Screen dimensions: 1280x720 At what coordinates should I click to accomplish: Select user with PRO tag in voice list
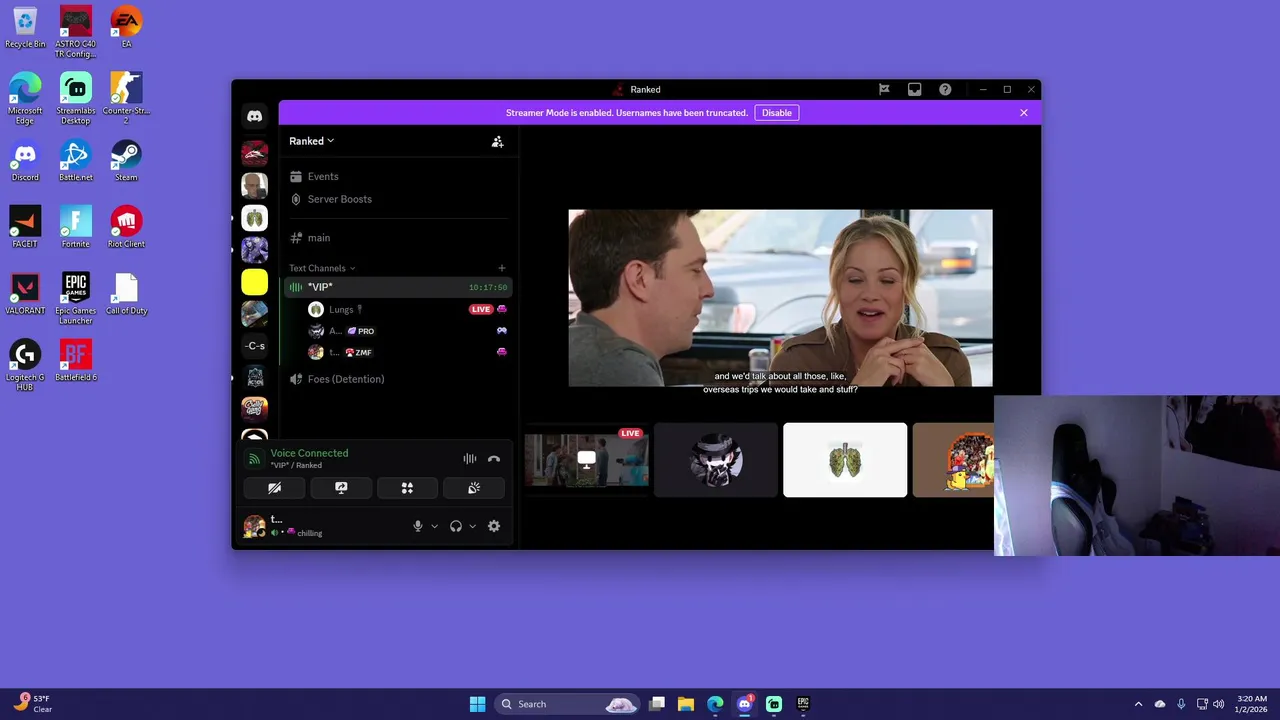click(x=408, y=331)
